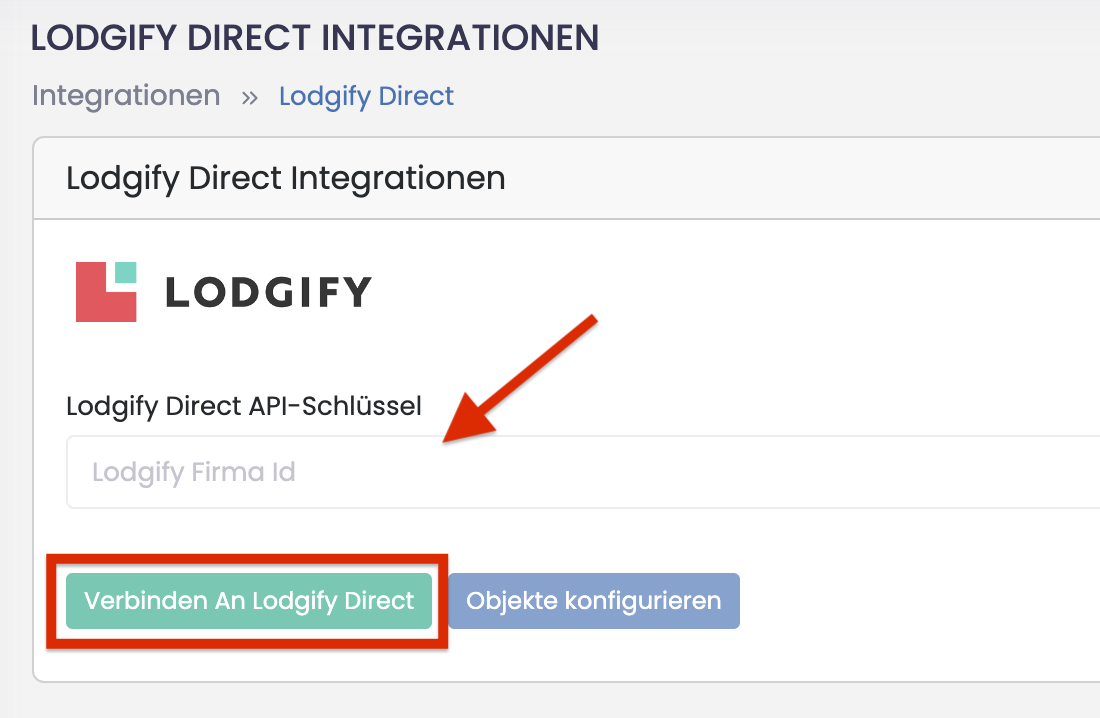Click the breadcrumb double-chevron separator
The image size is (1100, 718).
click(249, 97)
